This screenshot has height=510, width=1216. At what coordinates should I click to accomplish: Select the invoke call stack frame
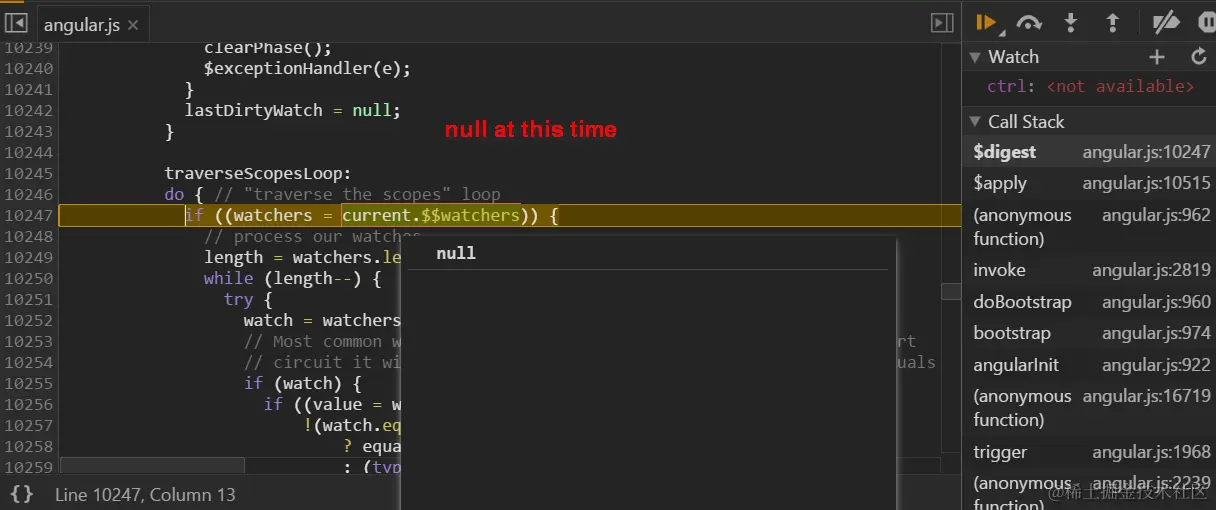[x=1090, y=270]
